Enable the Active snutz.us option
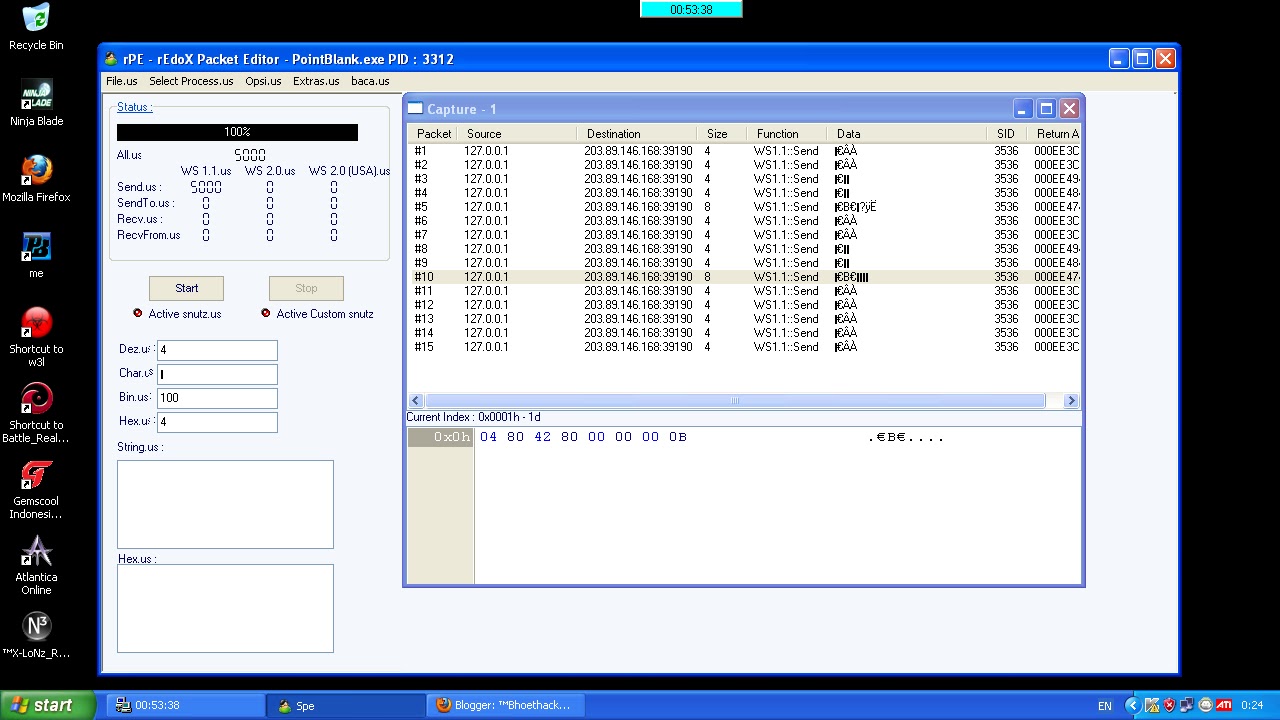 (137, 313)
